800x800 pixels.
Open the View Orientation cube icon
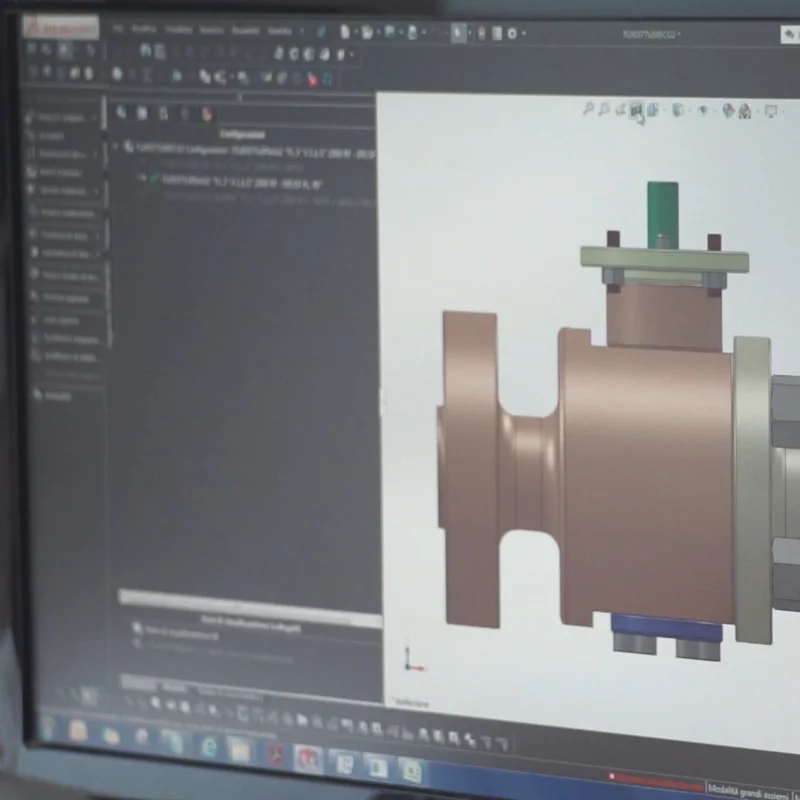pyautogui.click(x=652, y=110)
